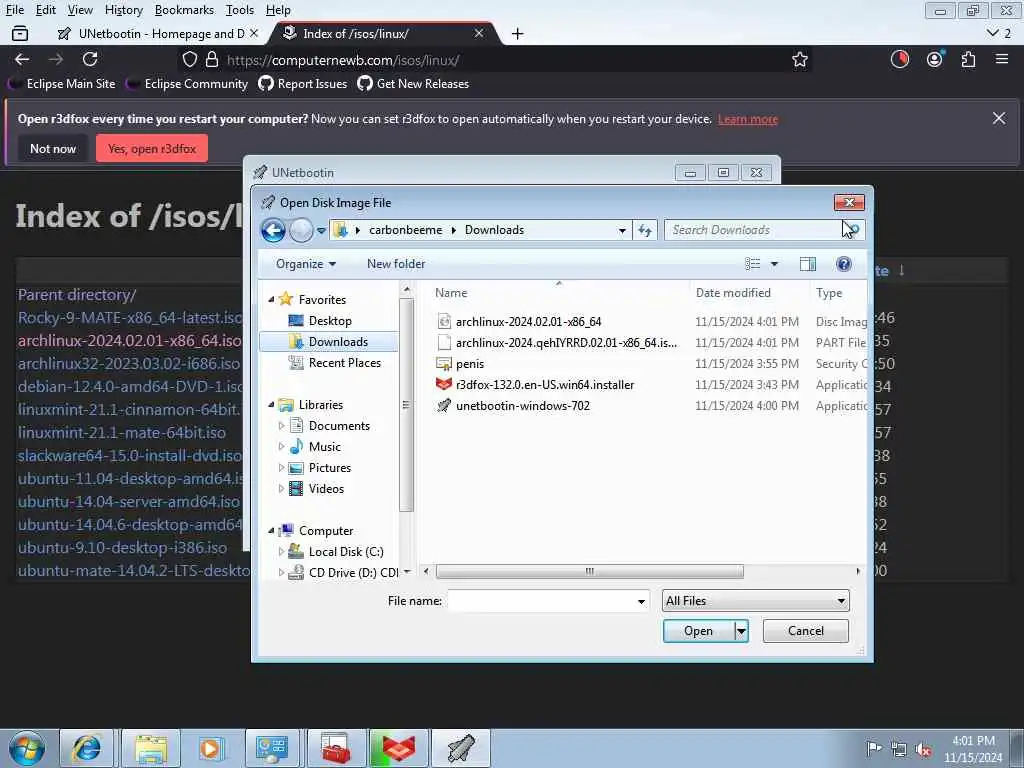Open the address path history dropdown
Viewport: 1024px width, 768px height.
point(622,230)
